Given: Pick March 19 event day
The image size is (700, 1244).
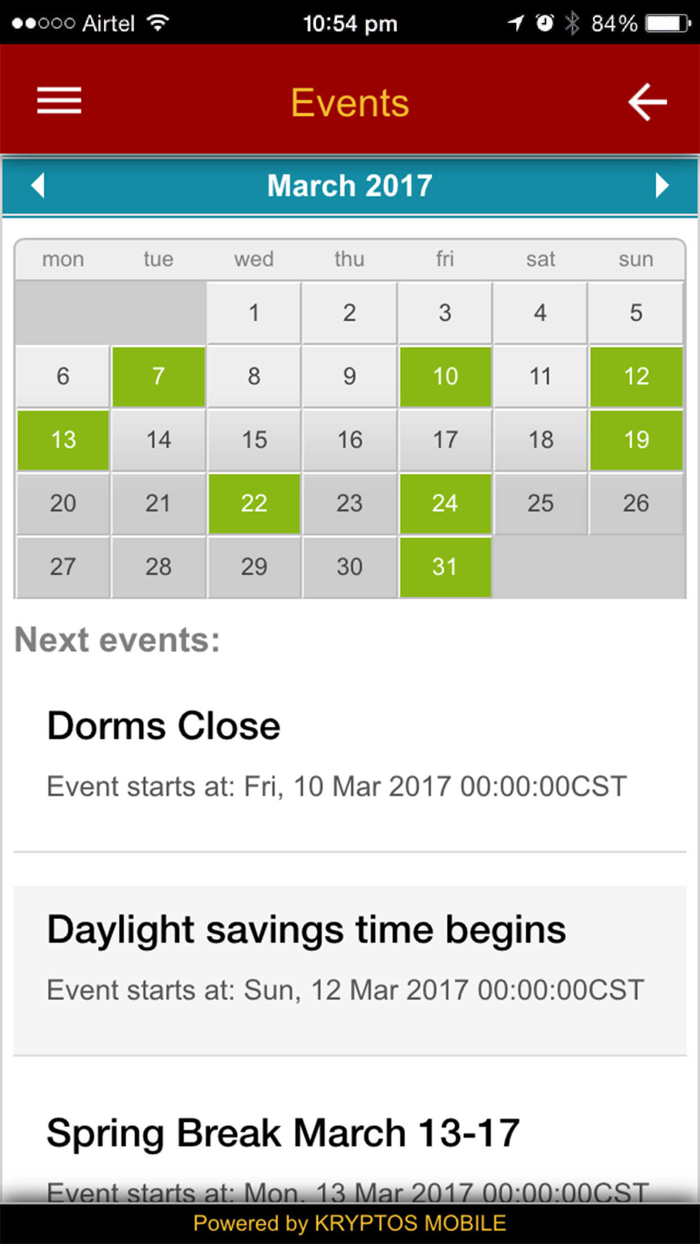Looking at the screenshot, I should pos(636,440).
